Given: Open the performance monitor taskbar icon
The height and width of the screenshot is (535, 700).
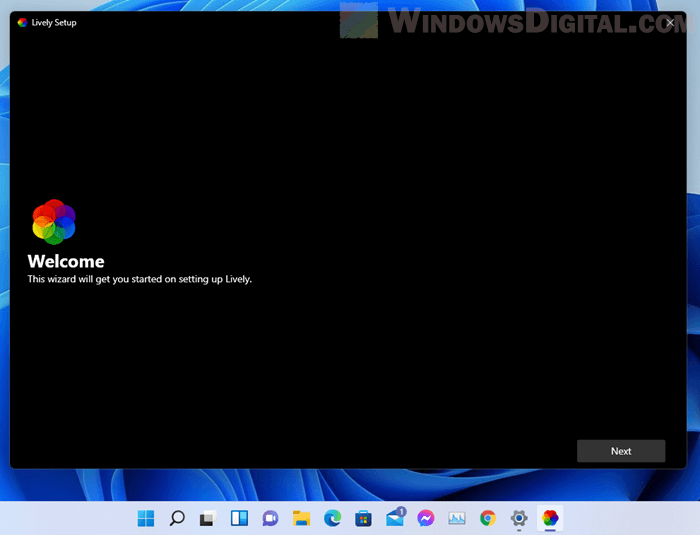Looking at the screenshot, I should coord(457,518).
